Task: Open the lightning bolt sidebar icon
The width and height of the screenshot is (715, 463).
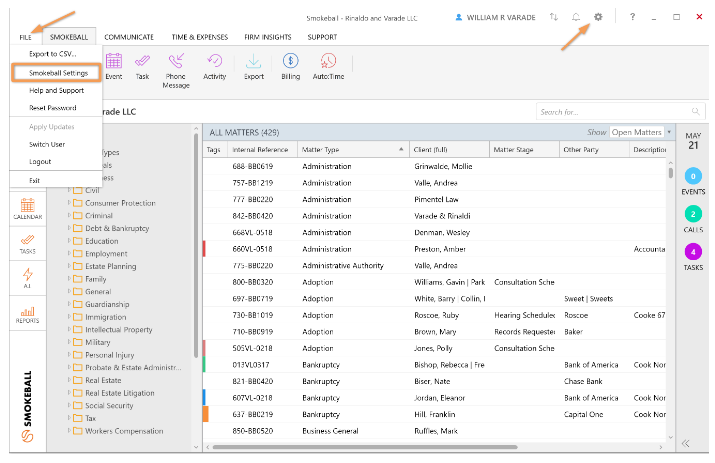Action: [x=27, y=278]
